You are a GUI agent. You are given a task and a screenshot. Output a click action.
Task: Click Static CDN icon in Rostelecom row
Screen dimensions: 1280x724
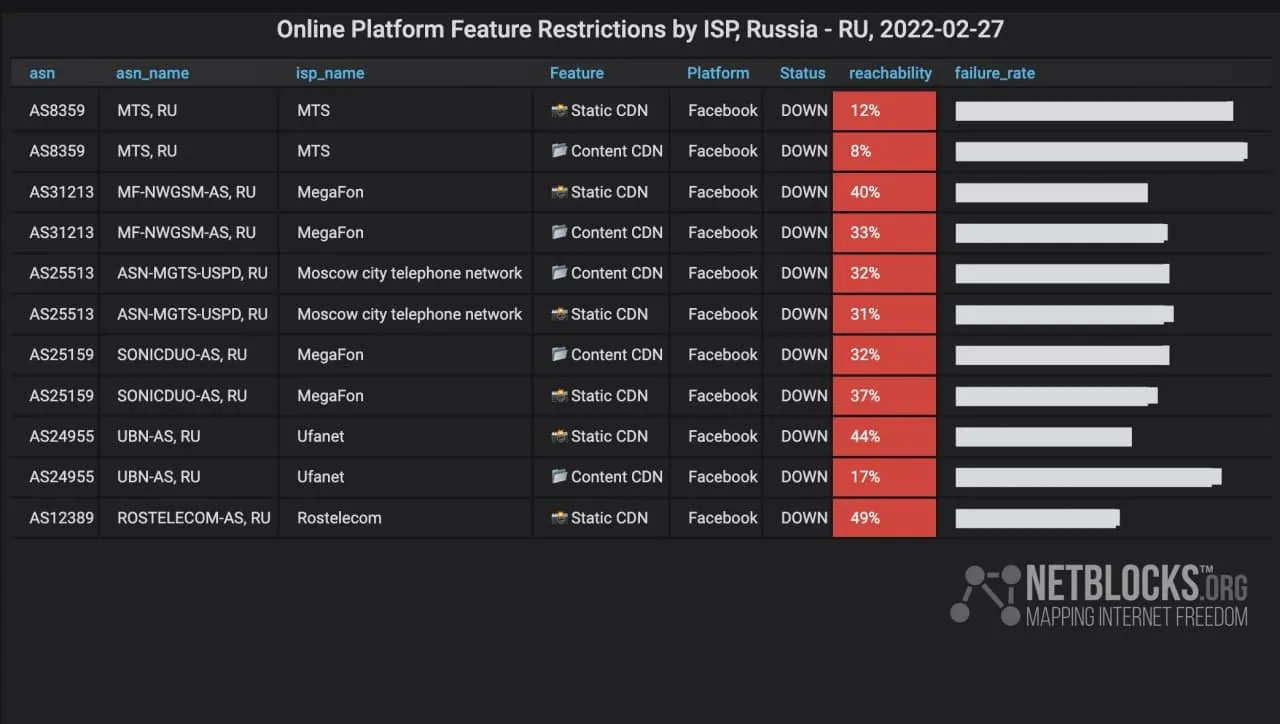[x=559, y=518]
